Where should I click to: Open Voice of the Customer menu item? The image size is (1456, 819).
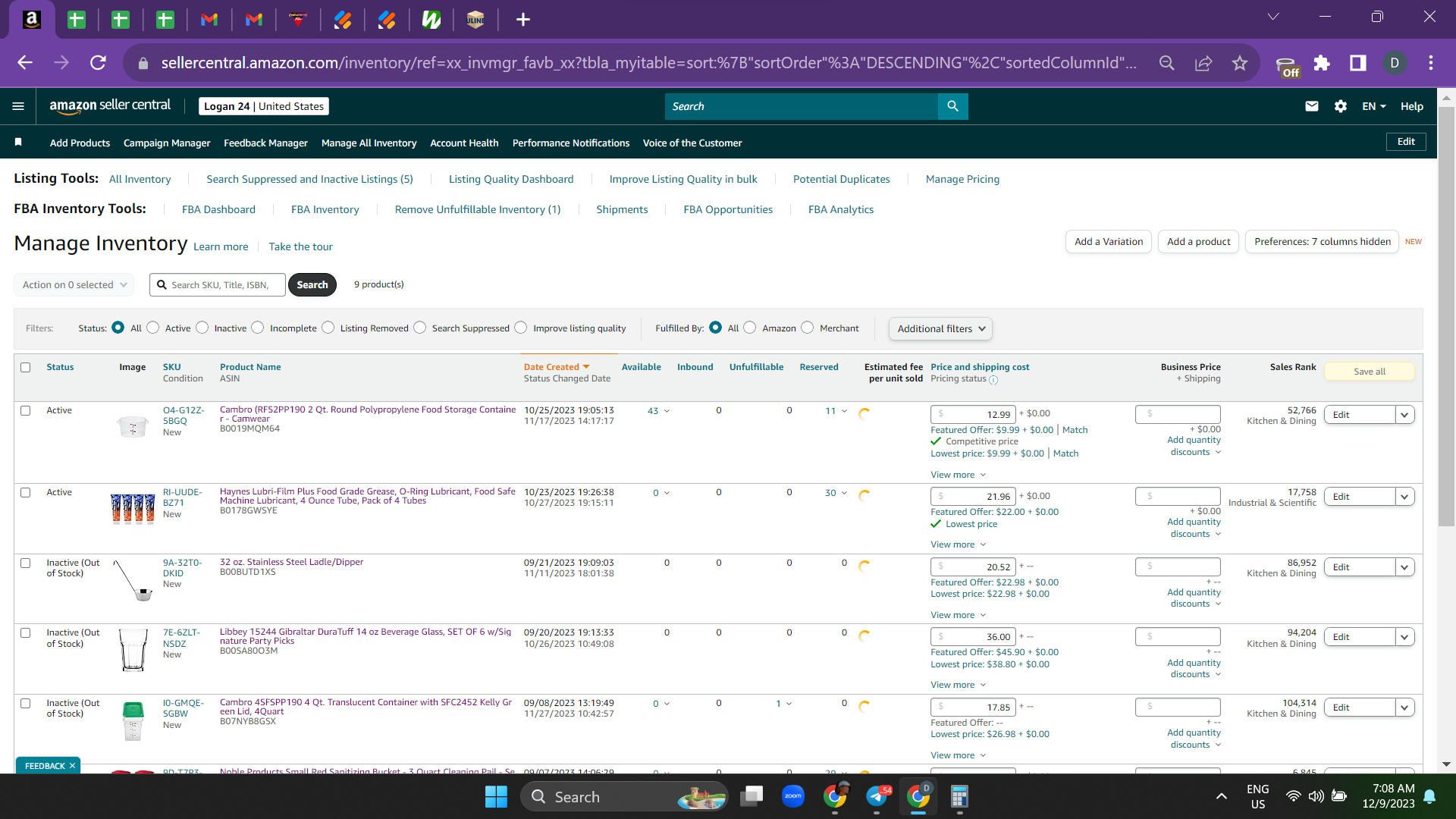[x=692, y=143]
